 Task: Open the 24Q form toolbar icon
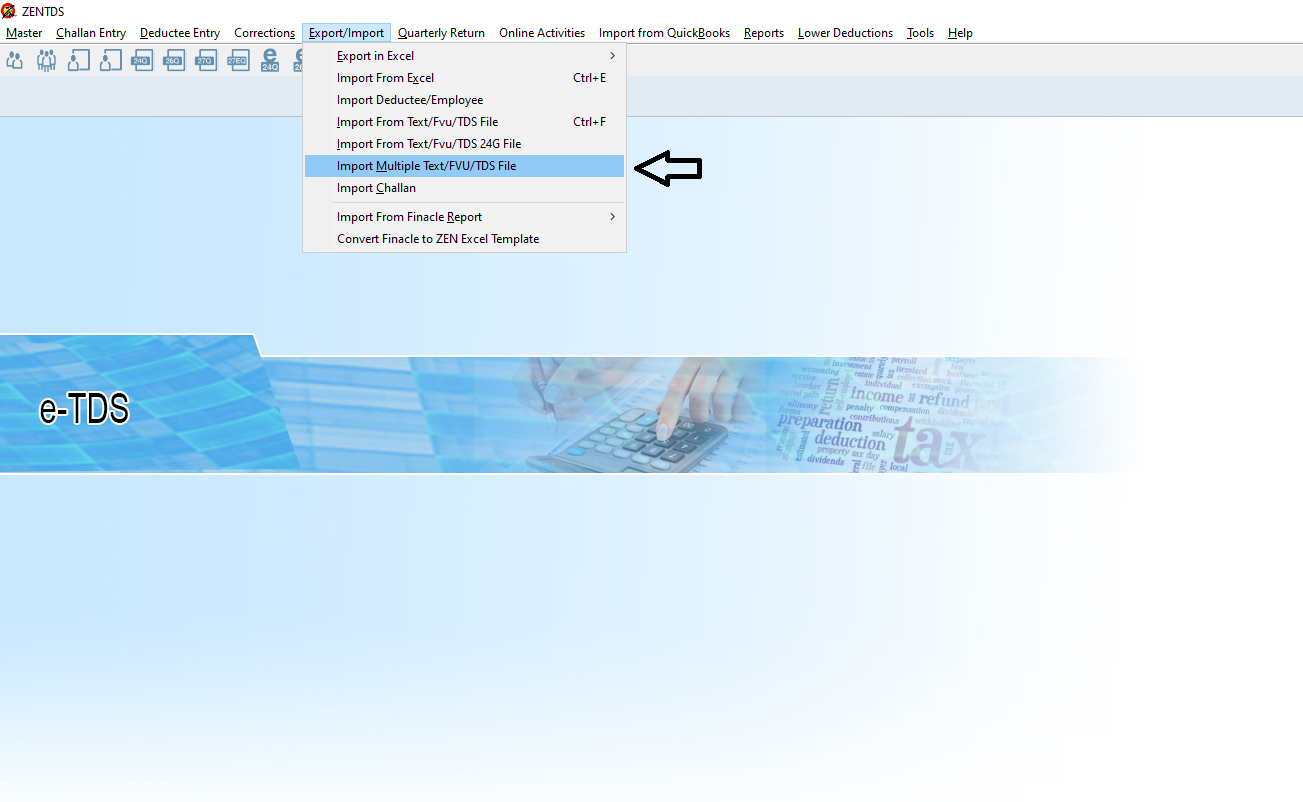click(142, 60)
